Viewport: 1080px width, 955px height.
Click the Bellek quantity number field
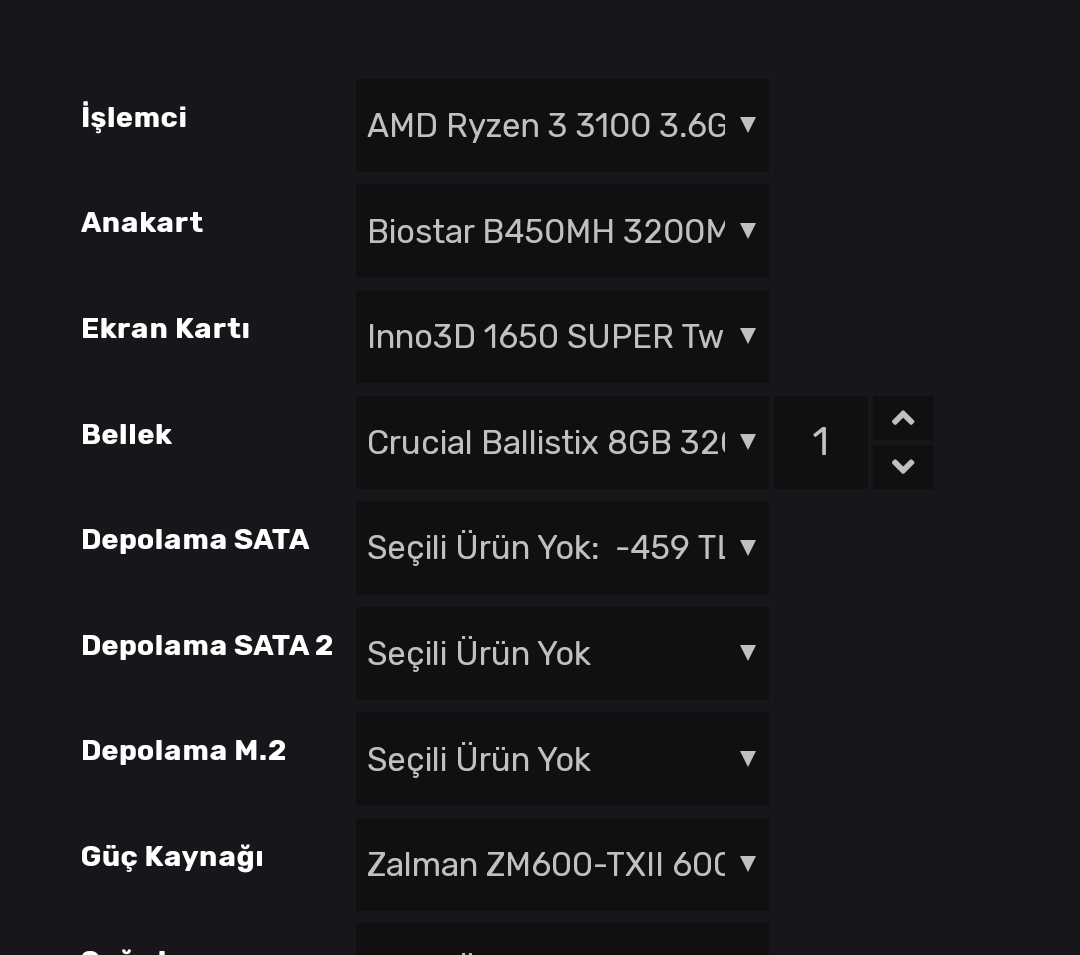point(821,442)
